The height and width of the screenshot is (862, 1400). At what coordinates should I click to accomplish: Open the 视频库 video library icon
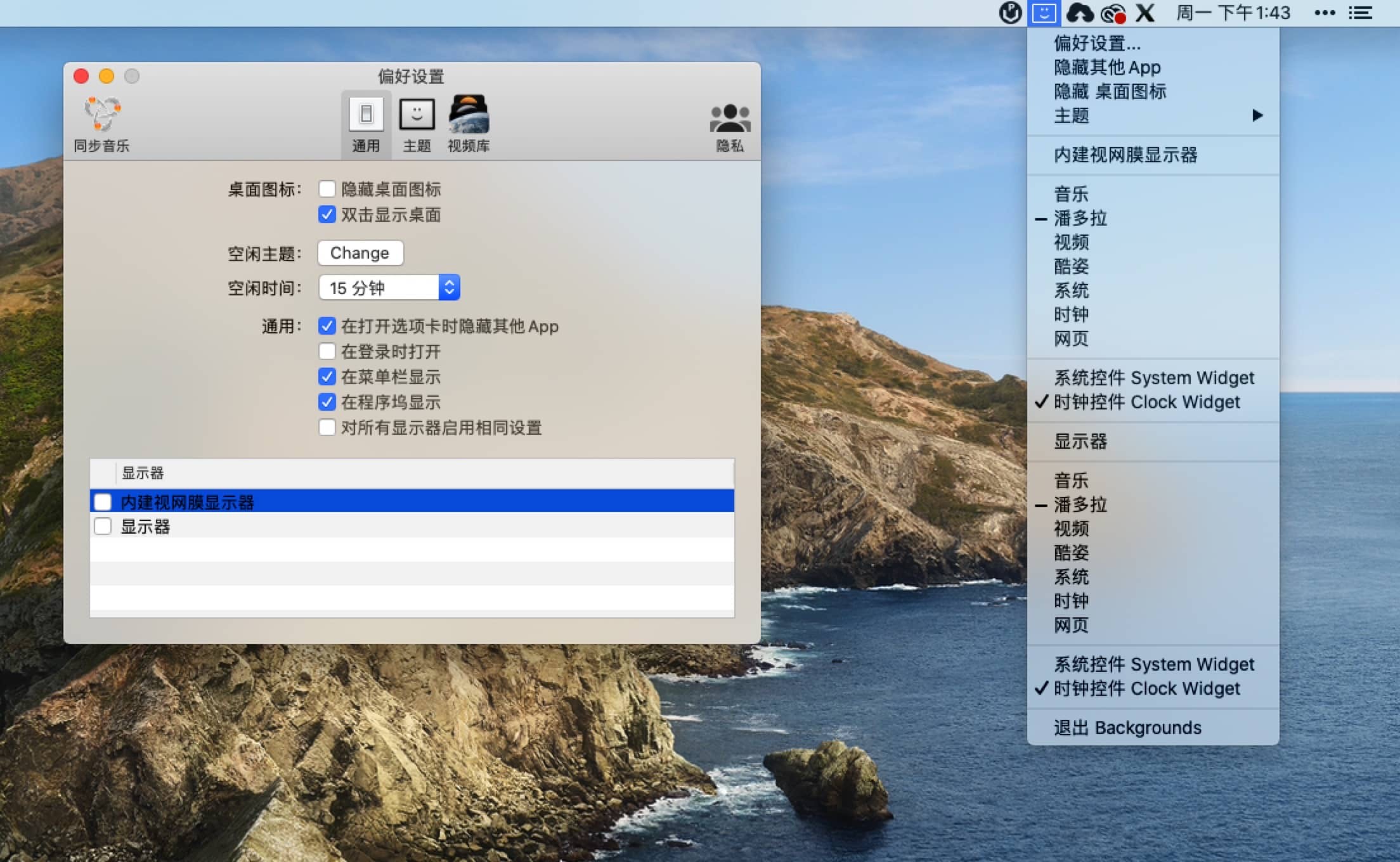click(469, 115)
